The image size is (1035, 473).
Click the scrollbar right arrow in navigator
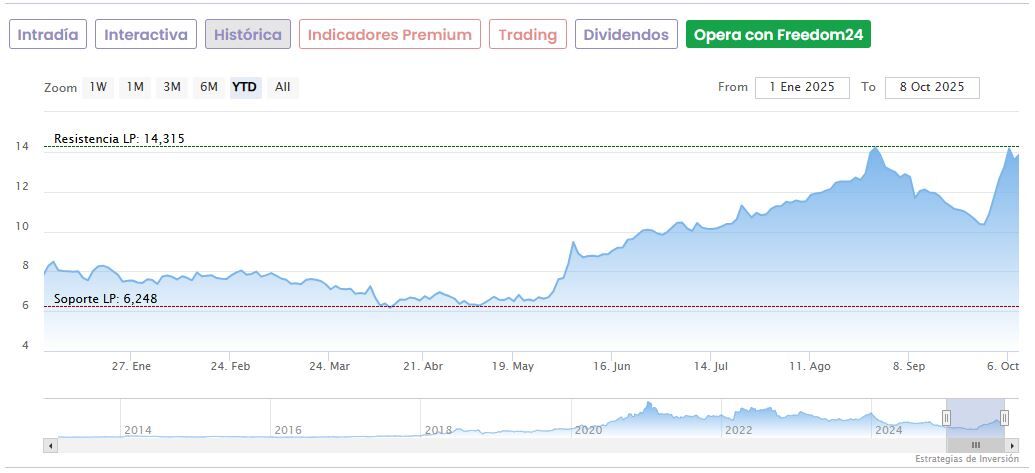pos(1012,445)
